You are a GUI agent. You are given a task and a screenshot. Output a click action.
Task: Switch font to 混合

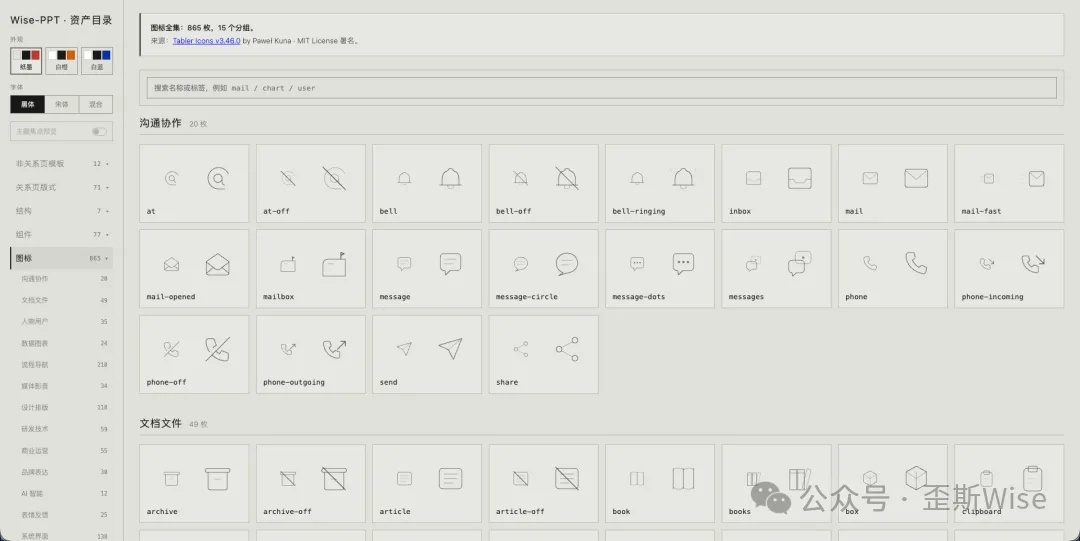pos(96,104)
